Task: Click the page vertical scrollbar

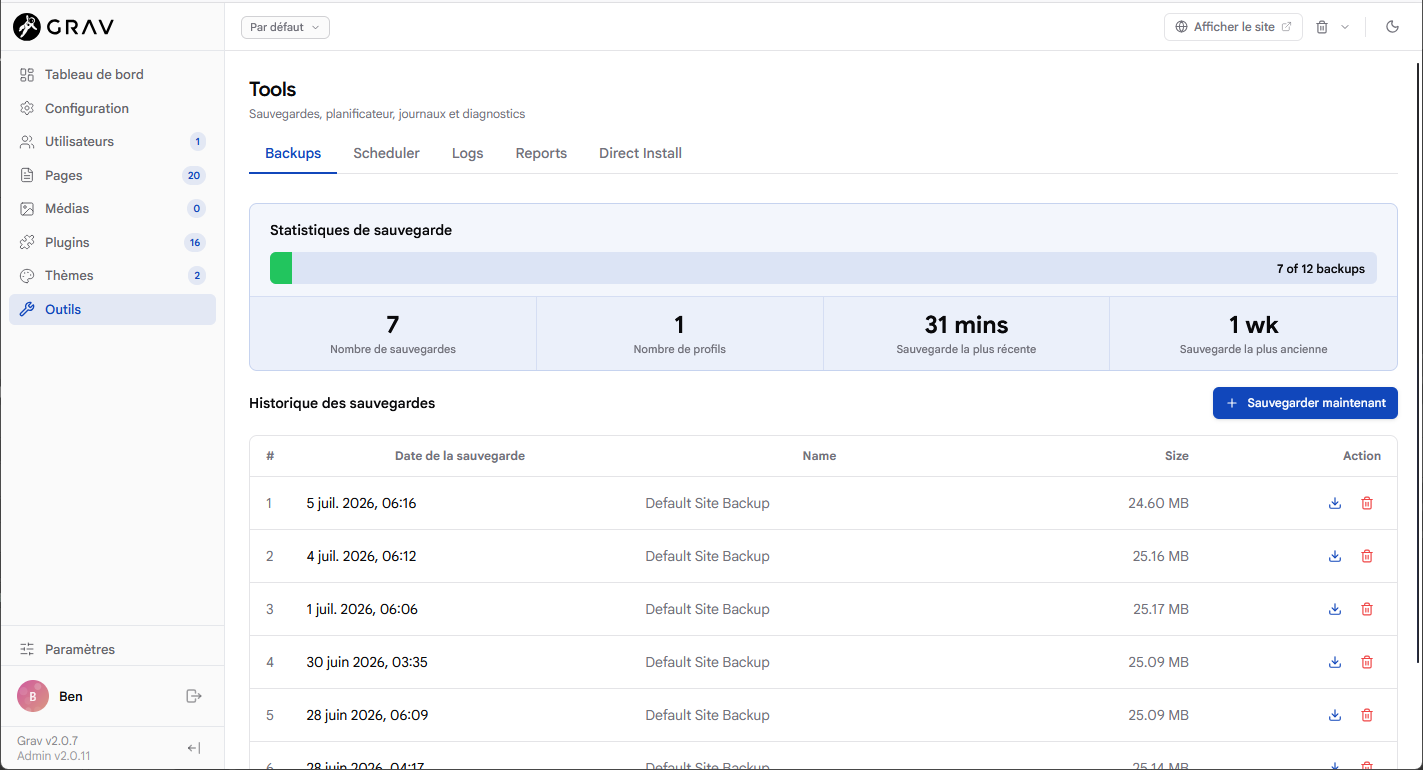Action: coord(1419,362)
